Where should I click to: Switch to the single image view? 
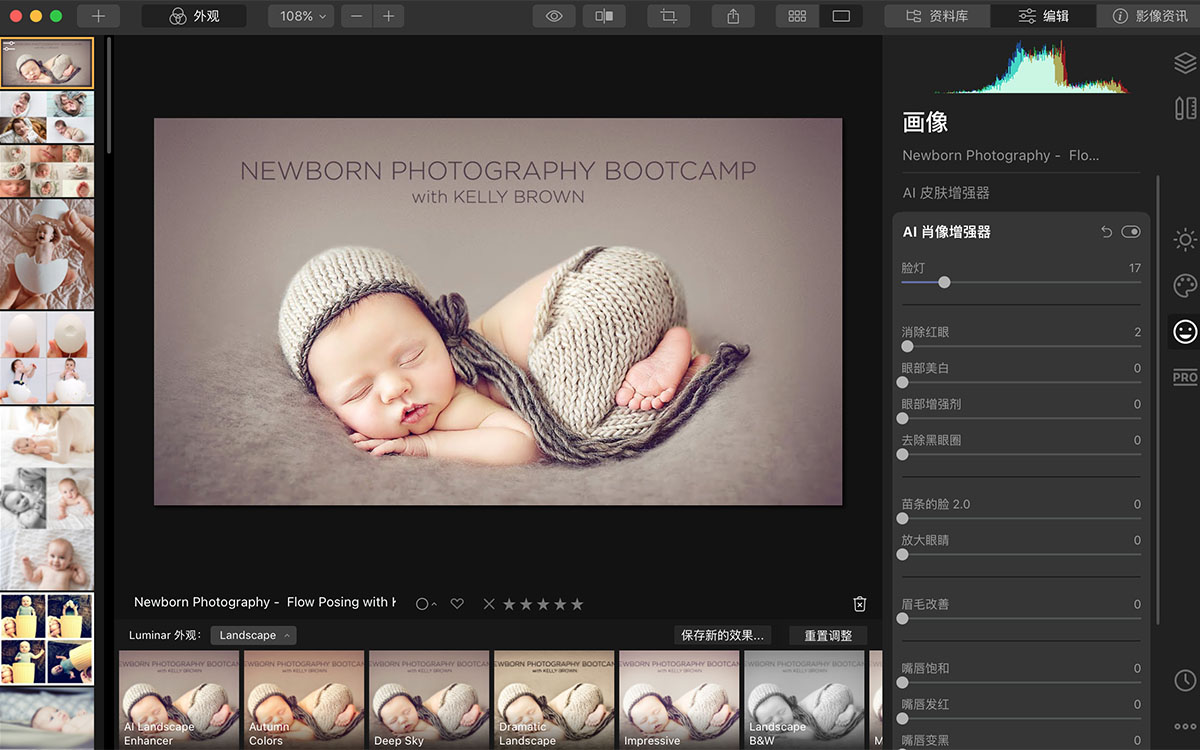click(x=841, y=16)
